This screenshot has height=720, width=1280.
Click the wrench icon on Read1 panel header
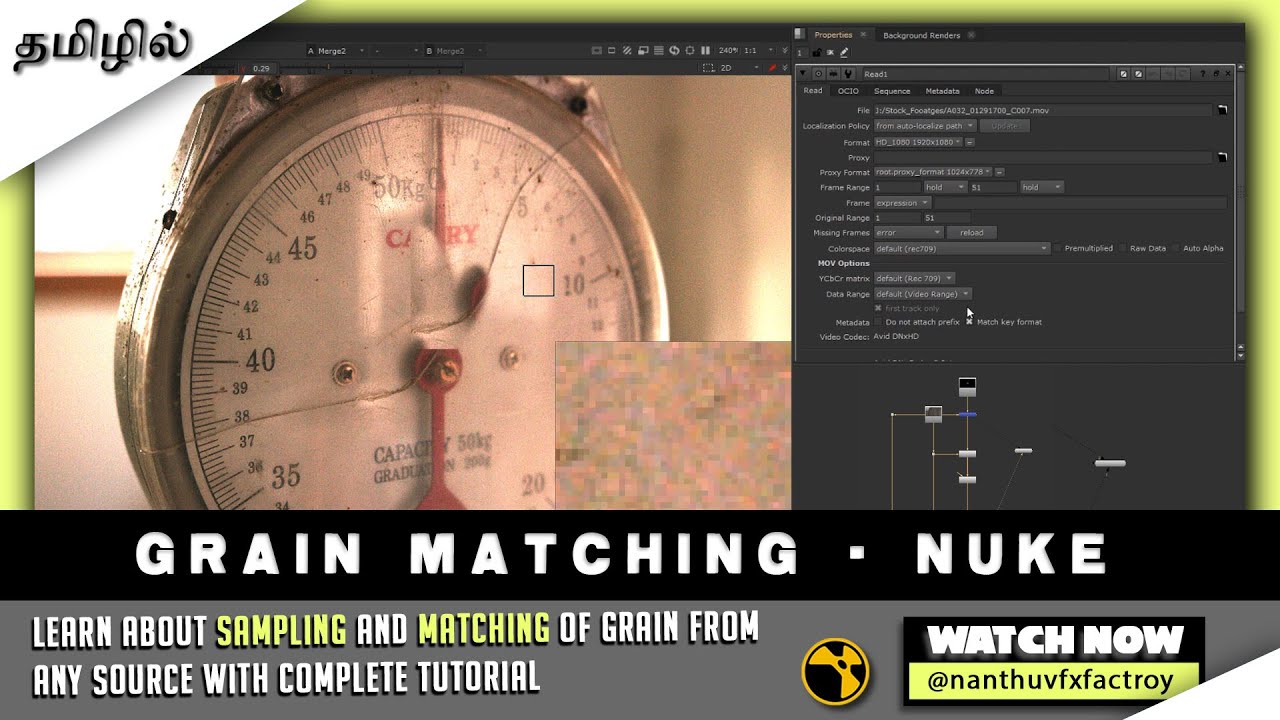847,74
